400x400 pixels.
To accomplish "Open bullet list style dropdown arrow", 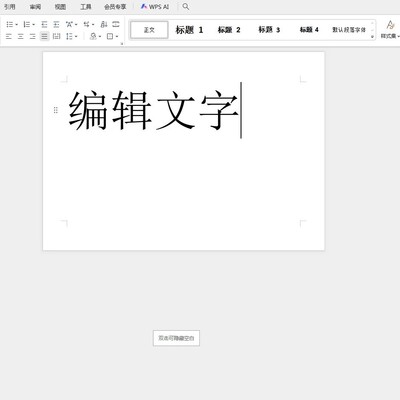I will 16,25.
